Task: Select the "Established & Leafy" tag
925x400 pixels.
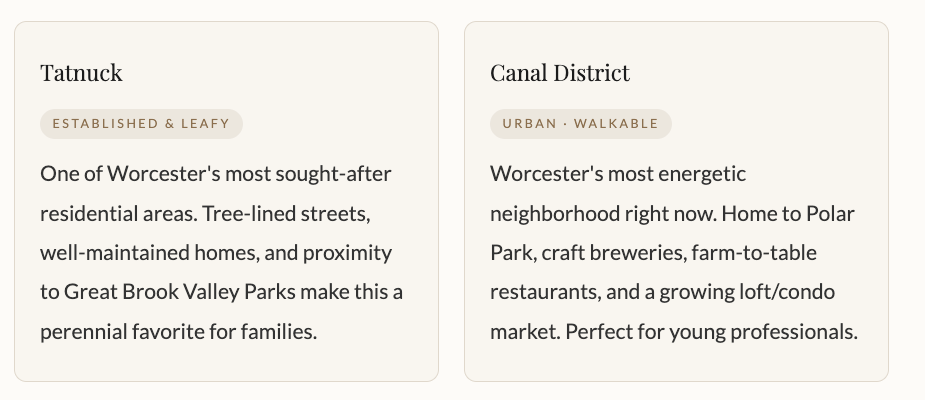Action: [x=141, y=124]
